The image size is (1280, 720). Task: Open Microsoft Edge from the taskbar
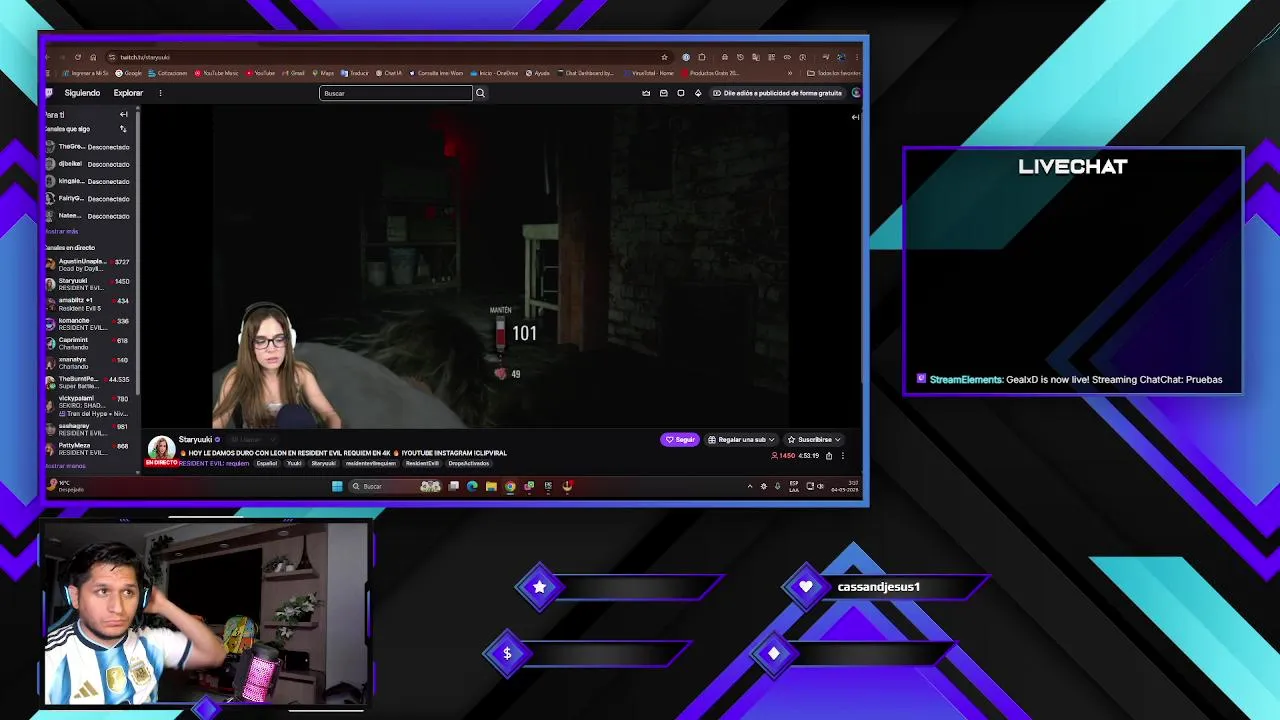click(472, 487)
